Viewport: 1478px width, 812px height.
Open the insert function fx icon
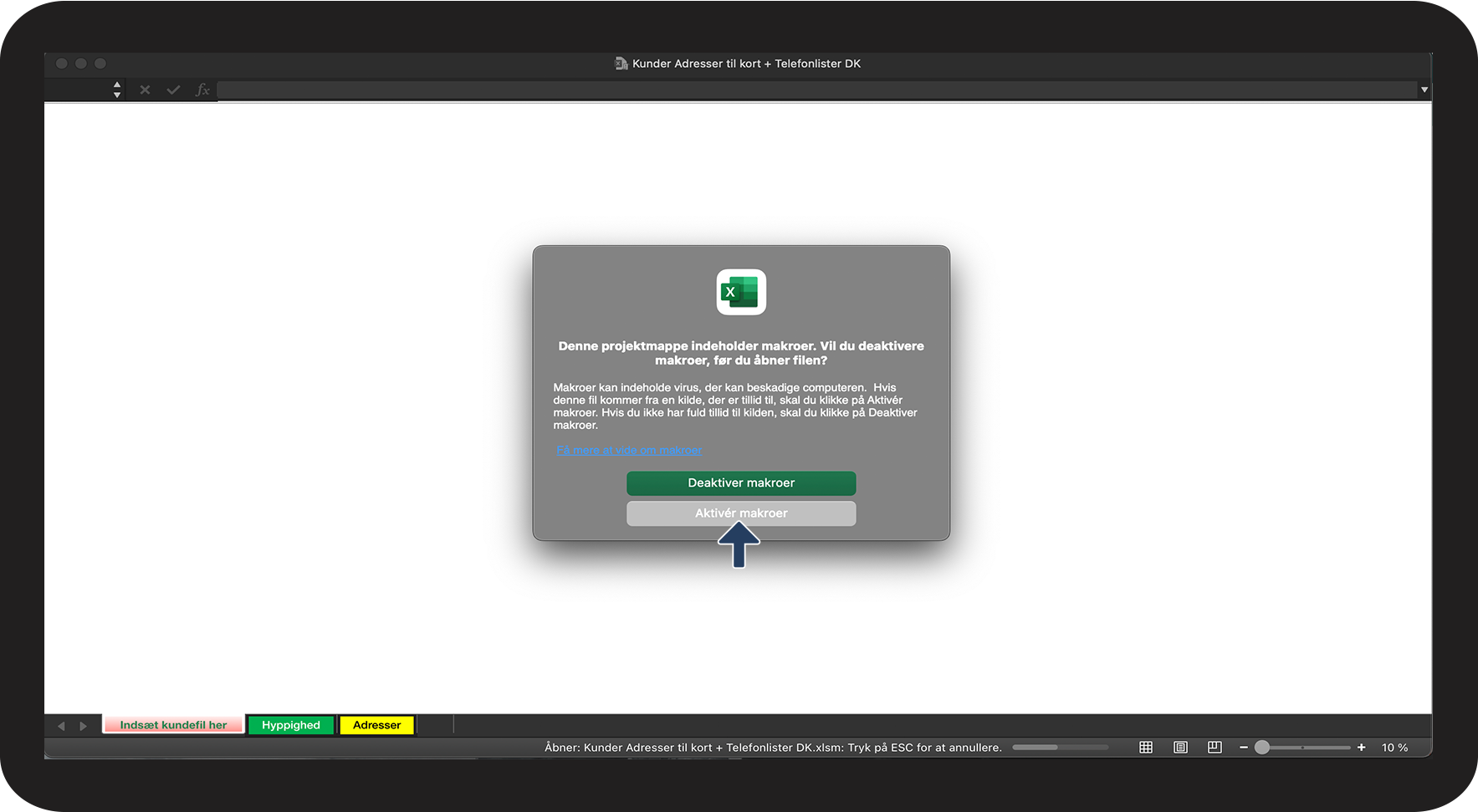click(x=202, y=89)
